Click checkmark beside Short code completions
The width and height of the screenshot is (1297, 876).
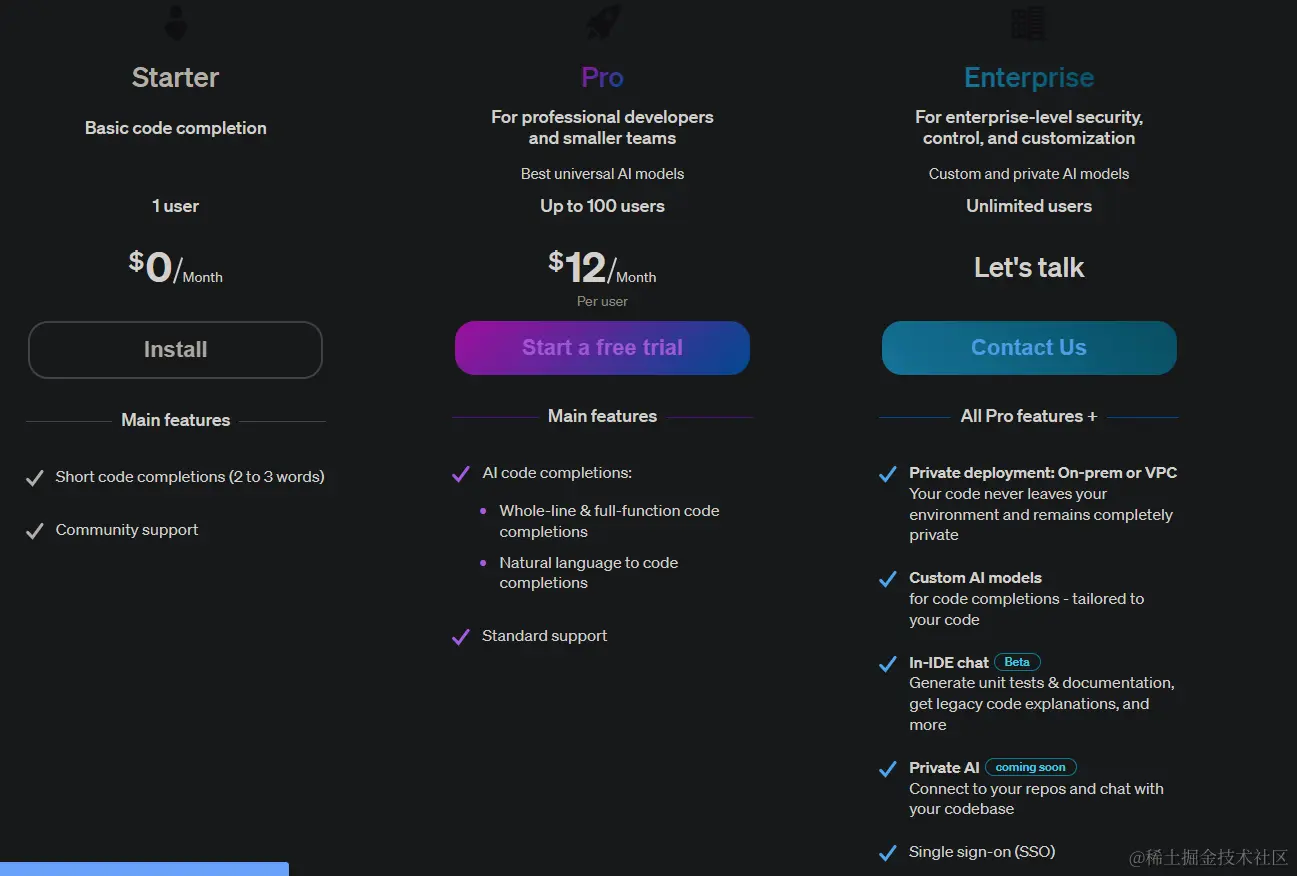point(35,478)
